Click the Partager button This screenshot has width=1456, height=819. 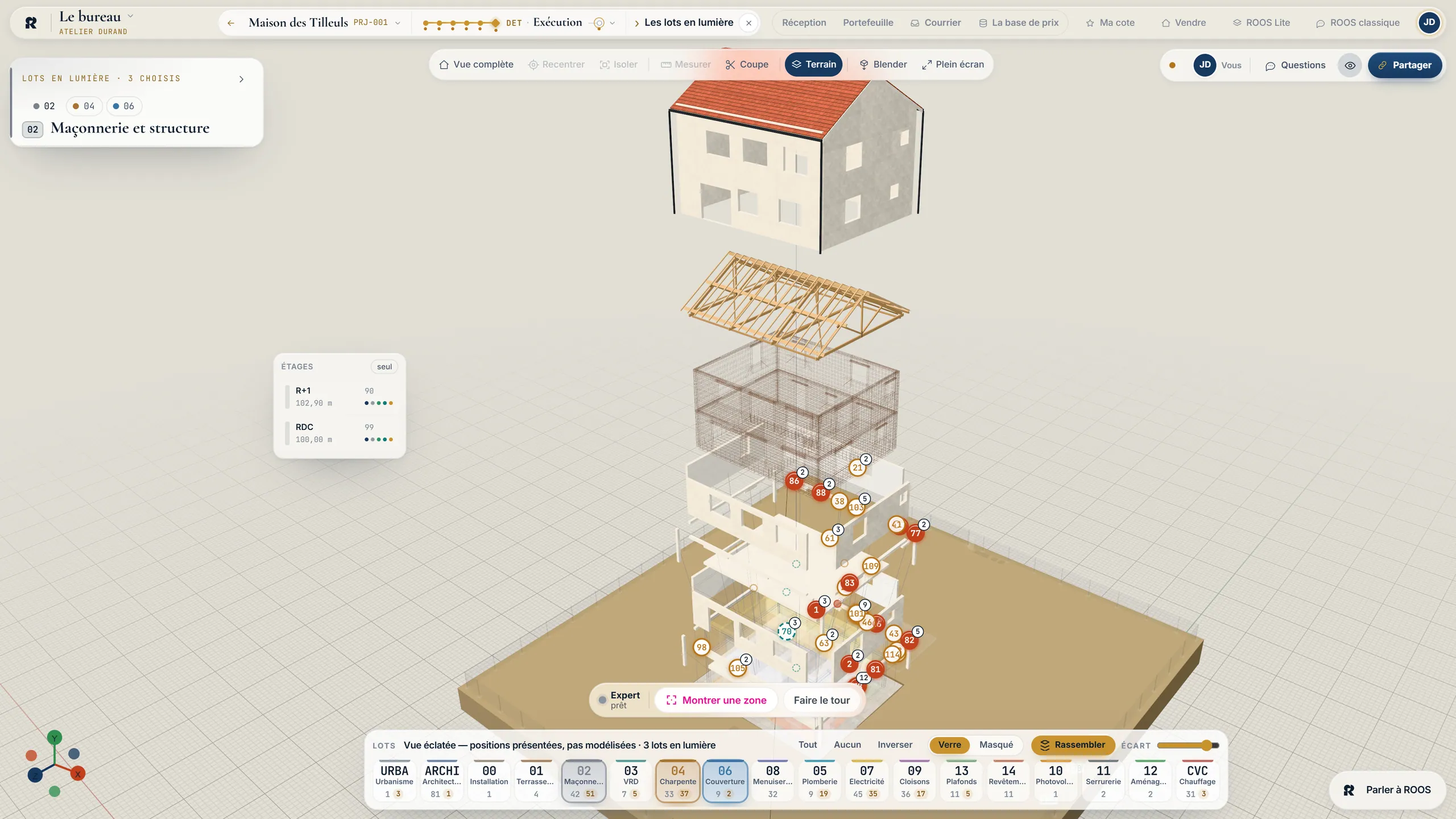[x=1404, y=65]
